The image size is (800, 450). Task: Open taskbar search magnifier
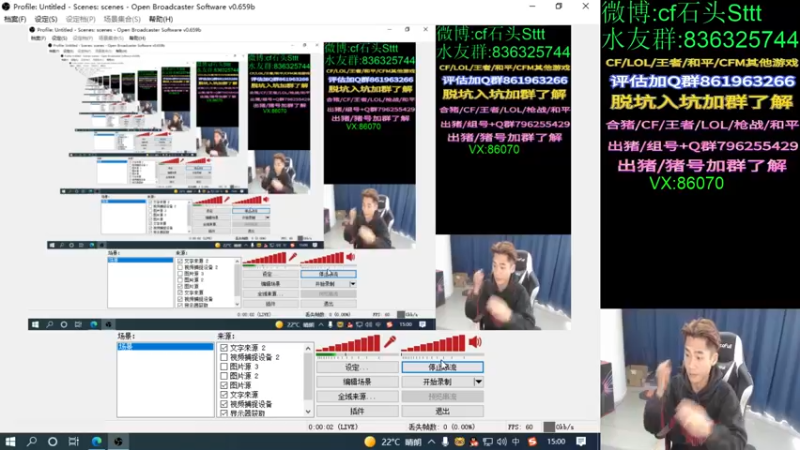click(x=32, y=441)
